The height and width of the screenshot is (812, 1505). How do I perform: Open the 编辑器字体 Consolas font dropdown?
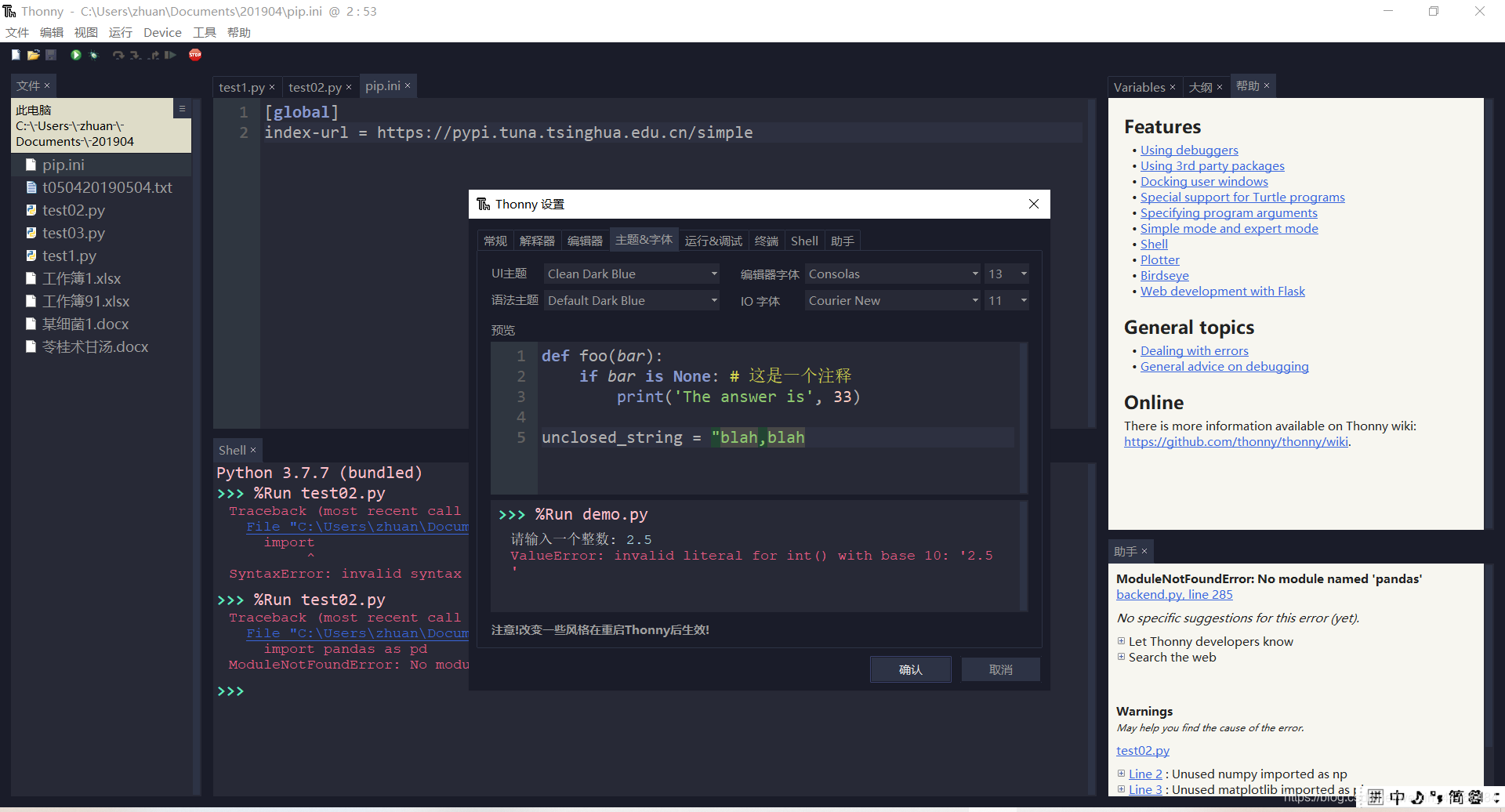pos(893,274)
